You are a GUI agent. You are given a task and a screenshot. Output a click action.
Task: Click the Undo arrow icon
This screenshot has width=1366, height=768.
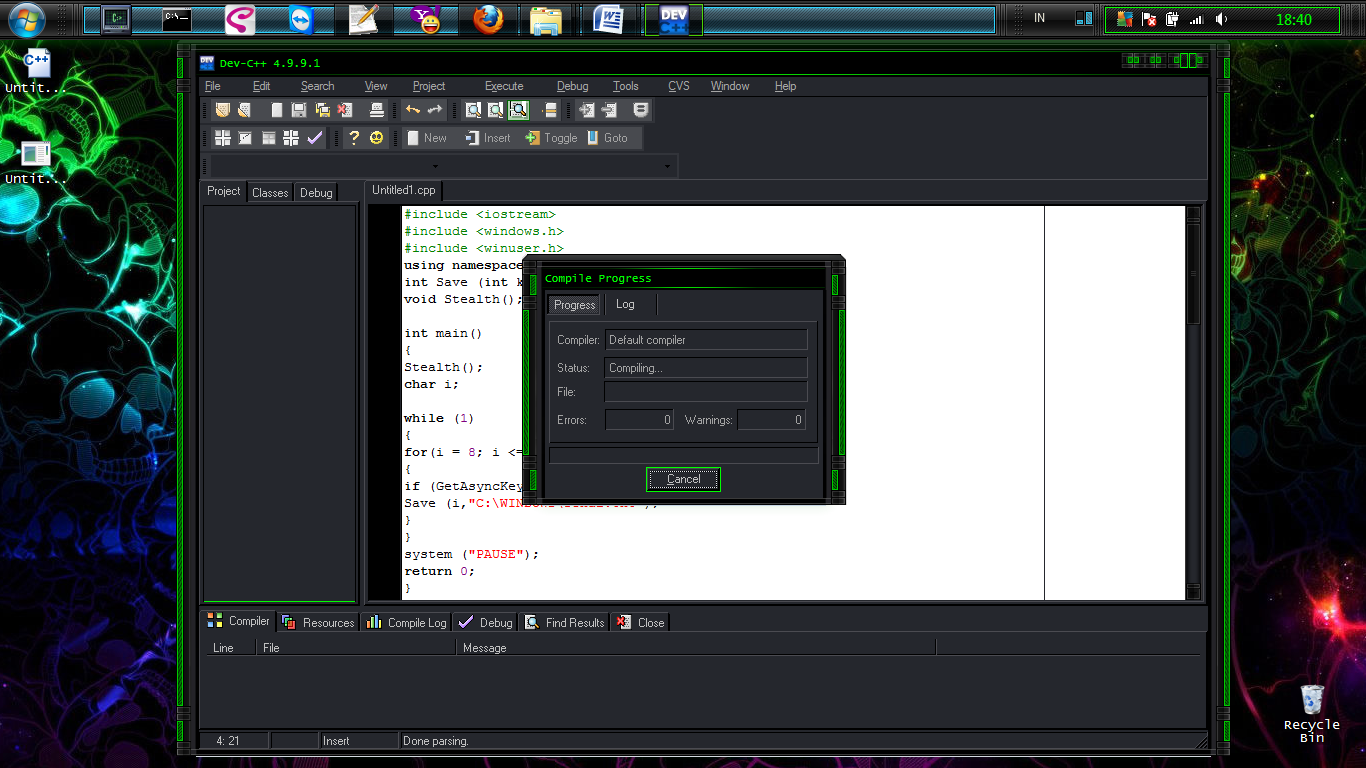[x=412, y=110]
